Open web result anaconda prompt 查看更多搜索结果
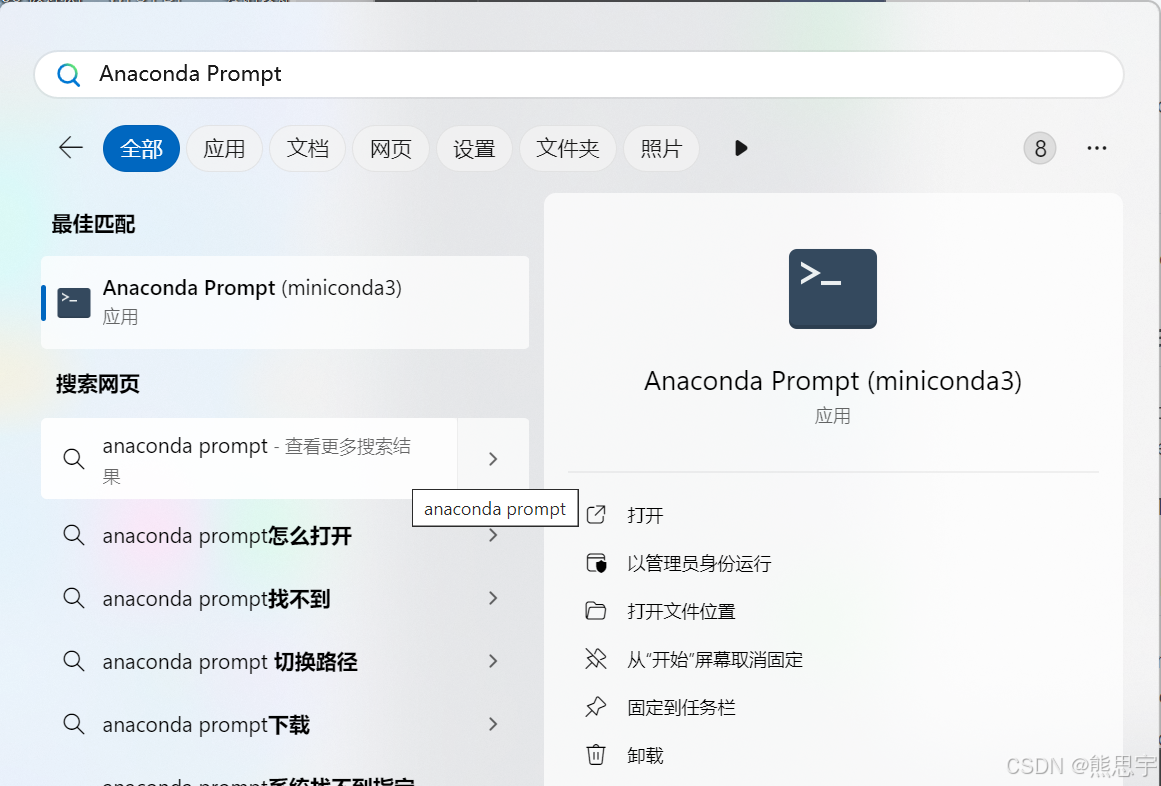Image resolution: width=1161 pixels, height=786 pixels. pos(249,459)
